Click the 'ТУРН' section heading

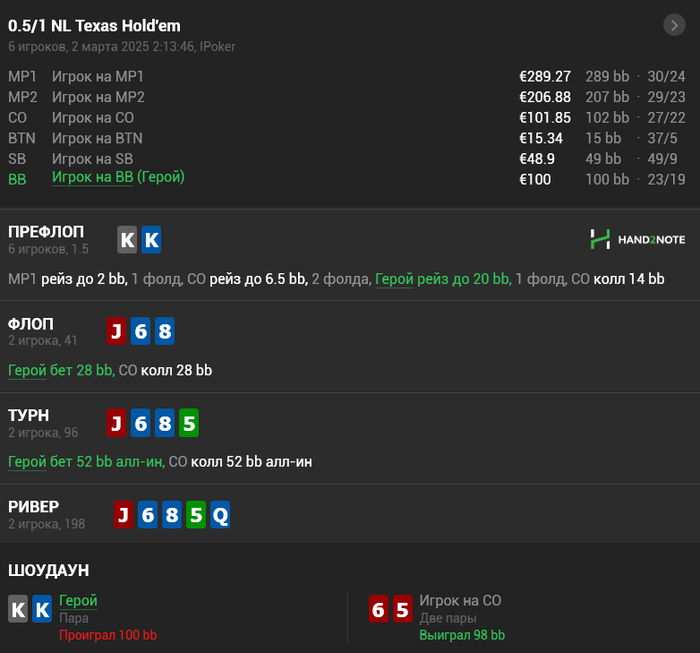click(29, 415)
